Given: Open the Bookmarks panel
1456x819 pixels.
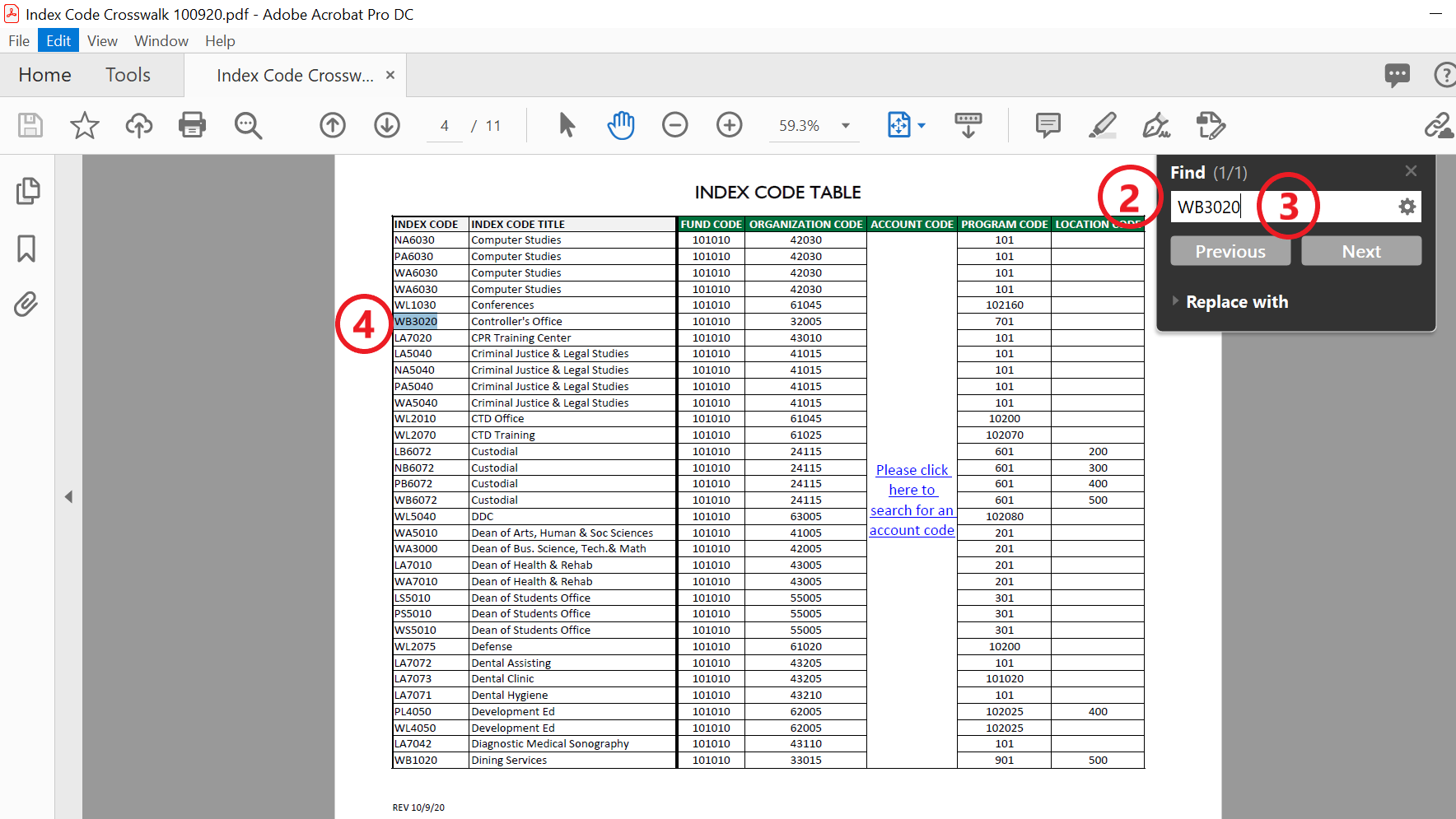Looking at the screenshot, I should click(26, 248).
